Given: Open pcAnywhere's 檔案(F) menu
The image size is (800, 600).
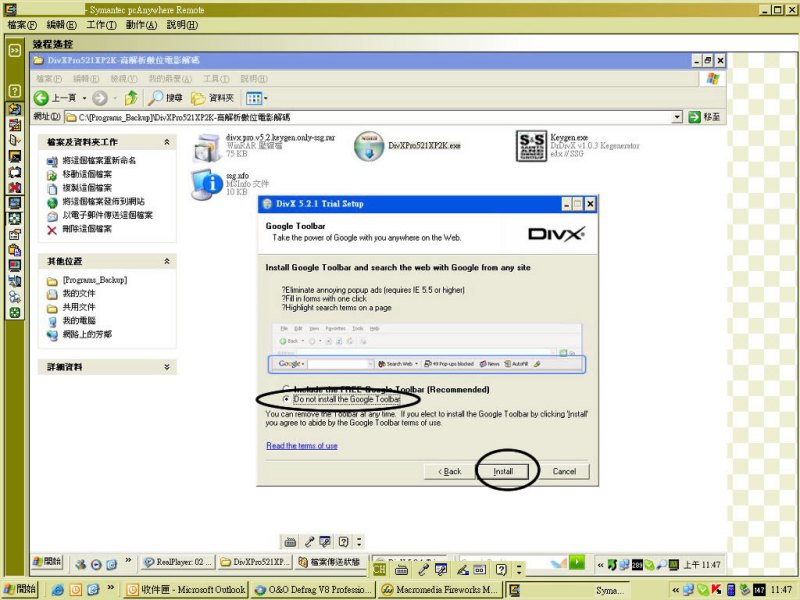Looking at the screenshot, I should (x=22, y=25).
